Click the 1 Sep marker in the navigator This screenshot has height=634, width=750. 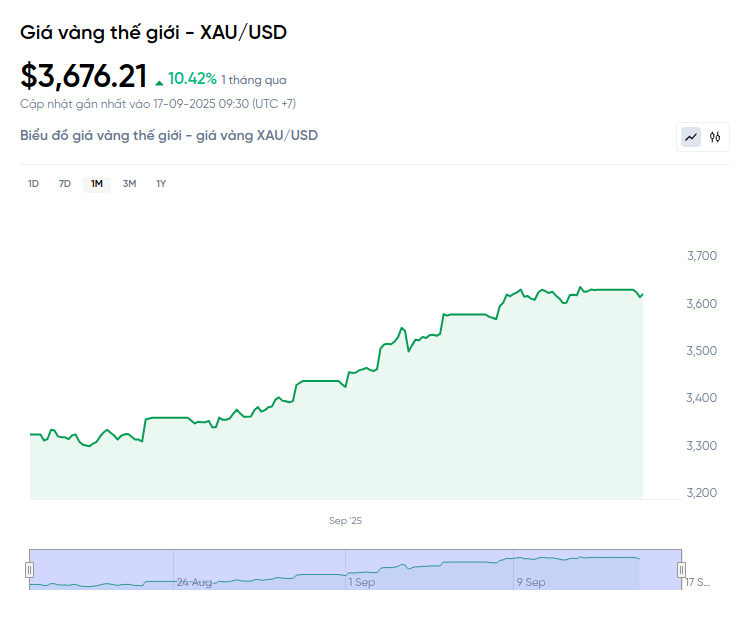361,581
